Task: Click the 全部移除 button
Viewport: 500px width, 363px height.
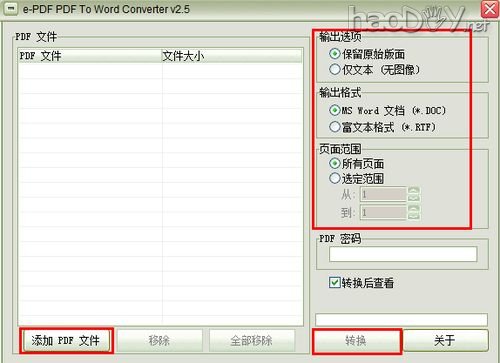Action: coord(252,340)
